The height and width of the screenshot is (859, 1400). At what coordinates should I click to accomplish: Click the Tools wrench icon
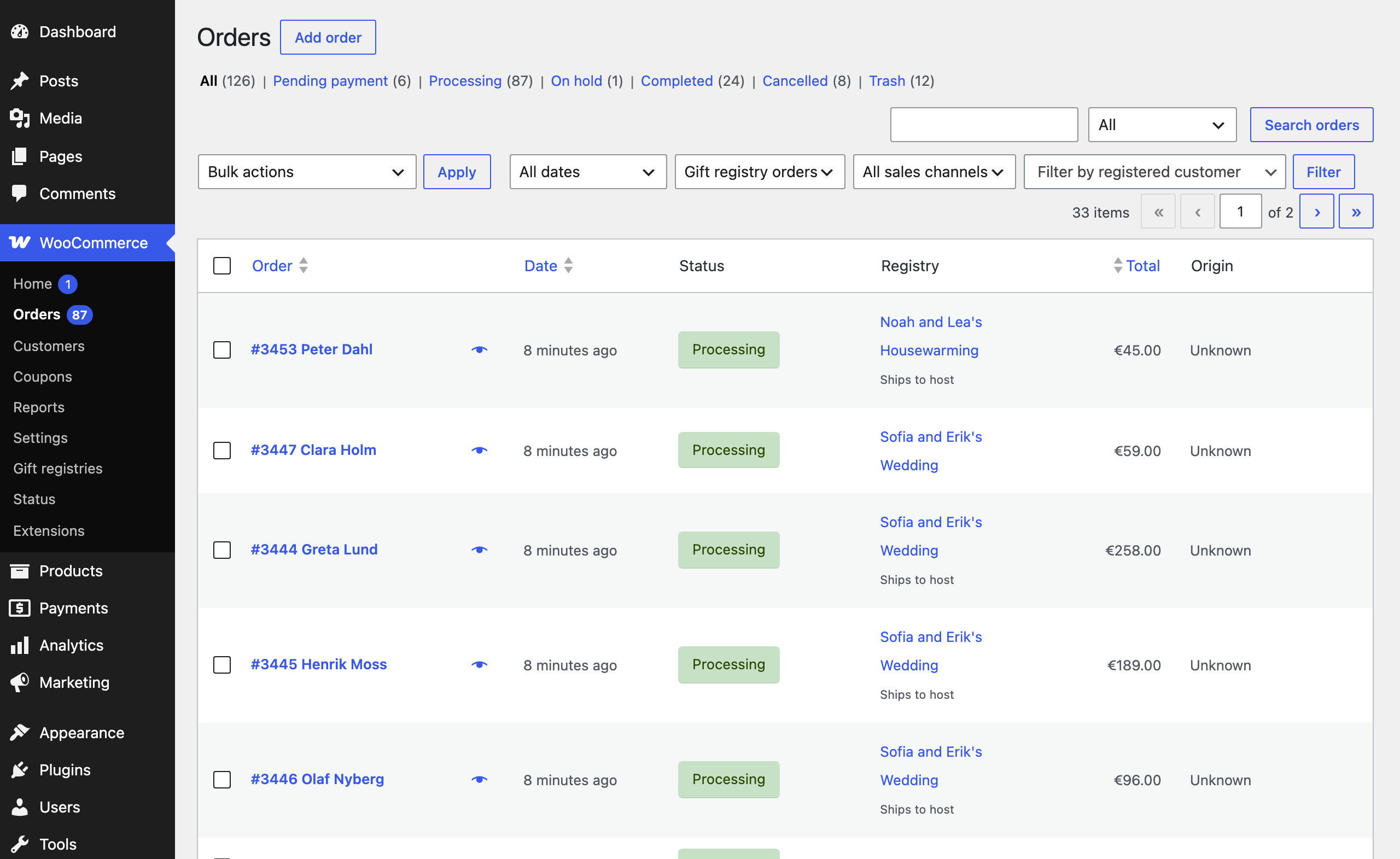coord(20,844)
